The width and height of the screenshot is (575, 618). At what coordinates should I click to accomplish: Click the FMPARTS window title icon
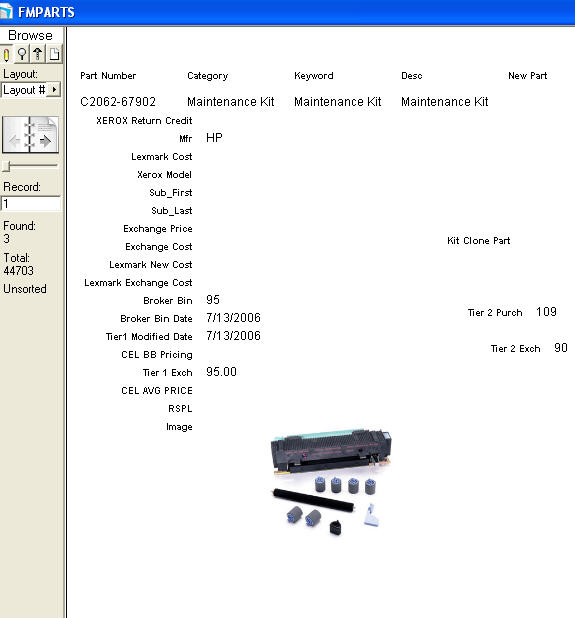pyautogui.click(x=6, y=12)
